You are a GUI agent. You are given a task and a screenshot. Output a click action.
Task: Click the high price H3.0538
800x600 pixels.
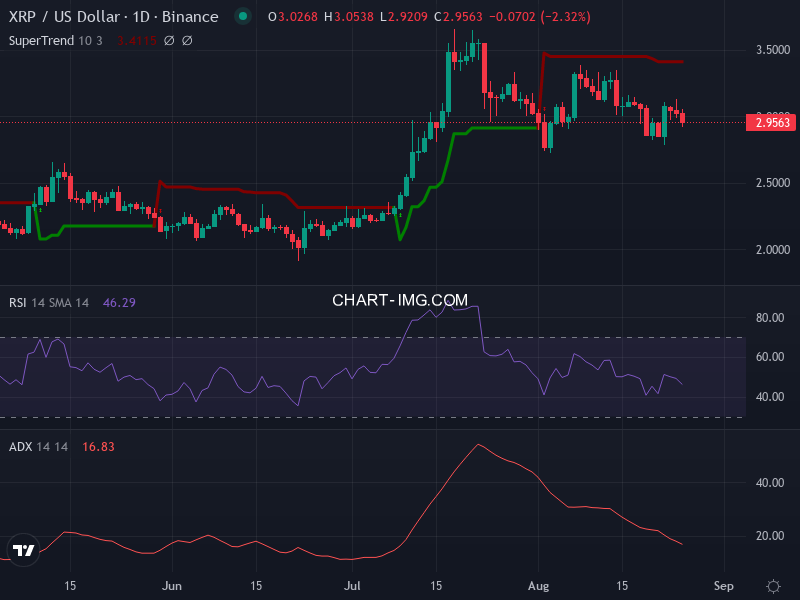(x=349, y=17)
